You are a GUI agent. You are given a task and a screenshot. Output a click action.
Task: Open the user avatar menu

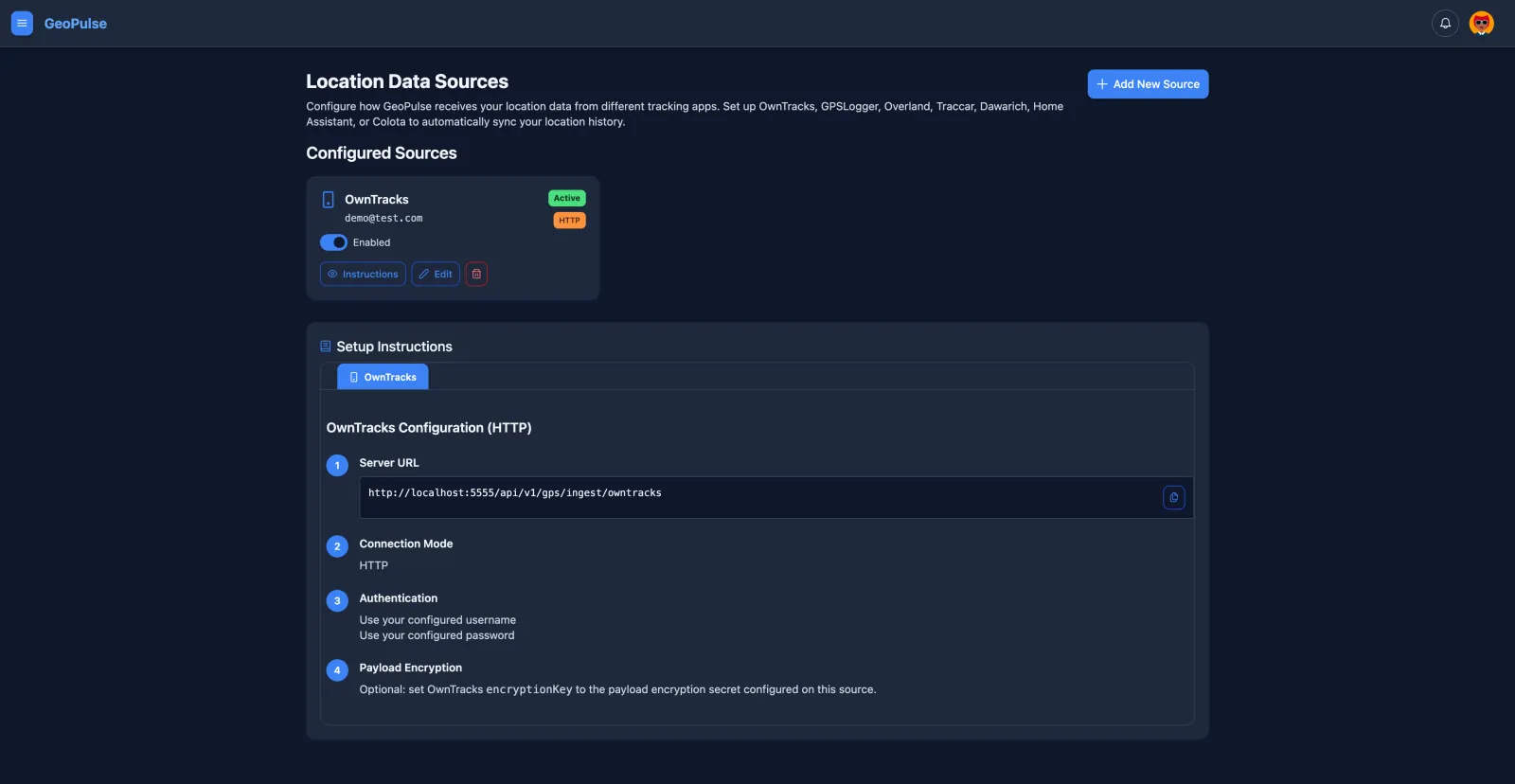[x=1482, y=23]
